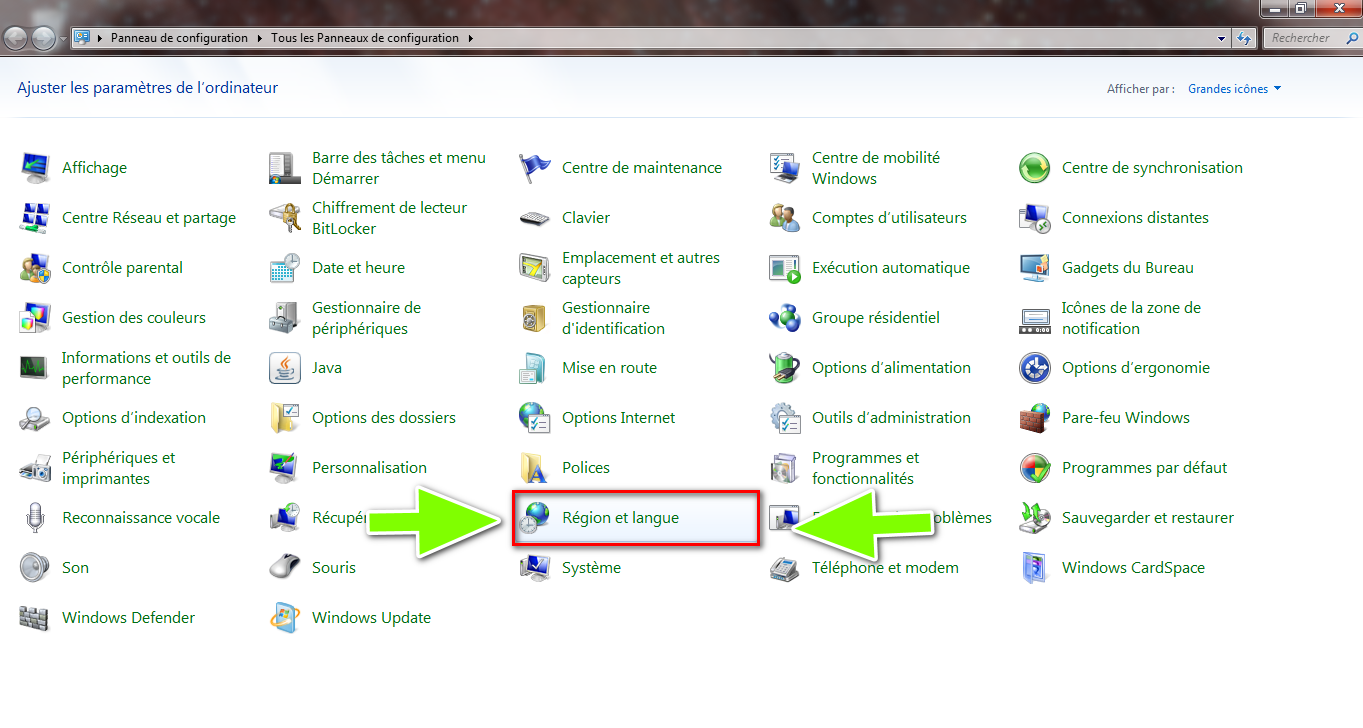
Task: Click the Date et heure label
Action: [358, 268]
